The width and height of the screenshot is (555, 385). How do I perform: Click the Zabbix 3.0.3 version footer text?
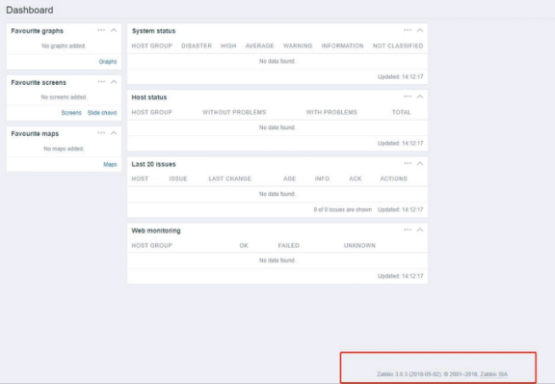(x=442, y=374)
